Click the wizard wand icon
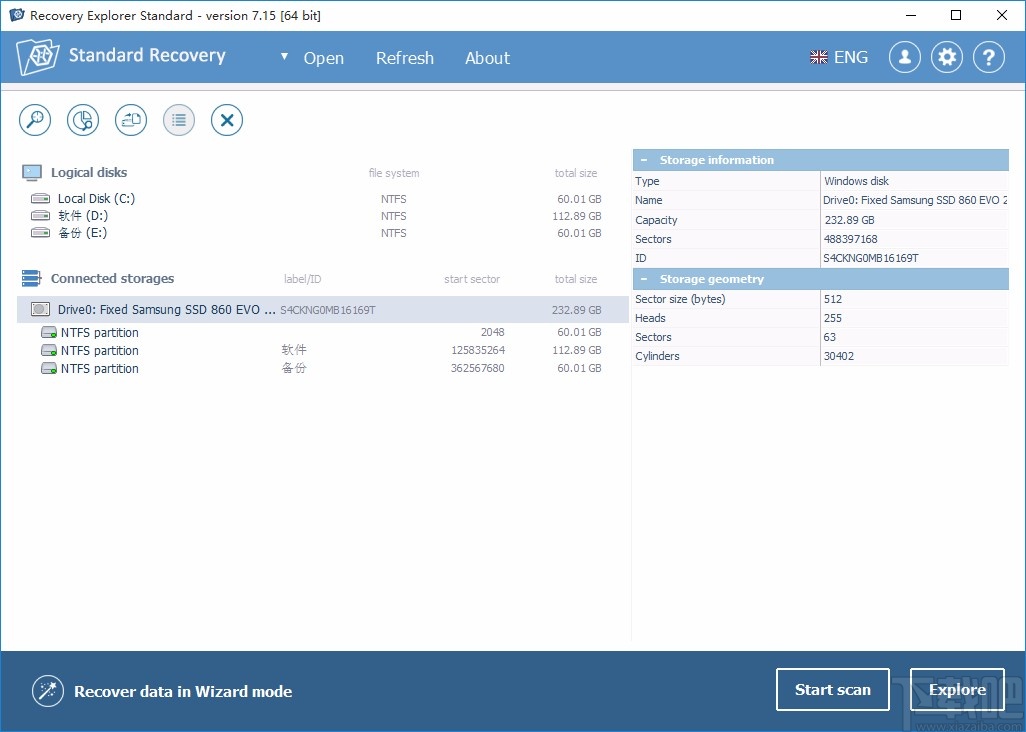The image size is (1026, 732). [x=48, y=691]
